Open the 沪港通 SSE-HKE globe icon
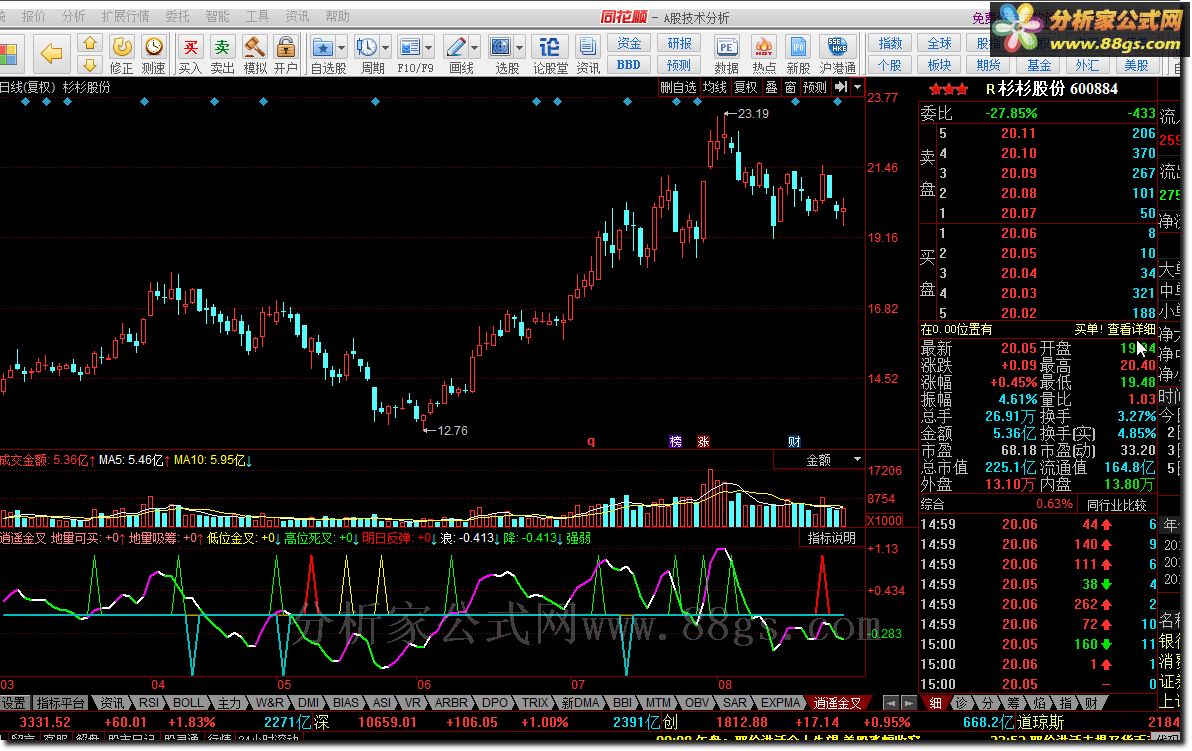Screen dimensions: 1192x751 click(x=837, y=55)
